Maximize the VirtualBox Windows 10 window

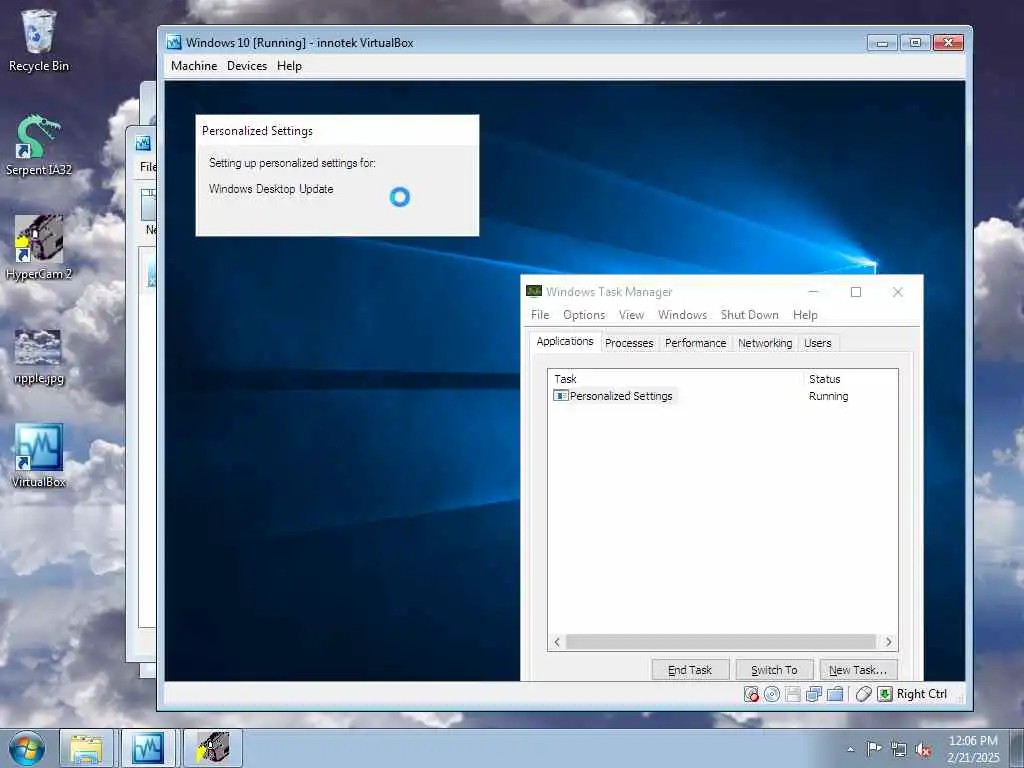(916, 42)
